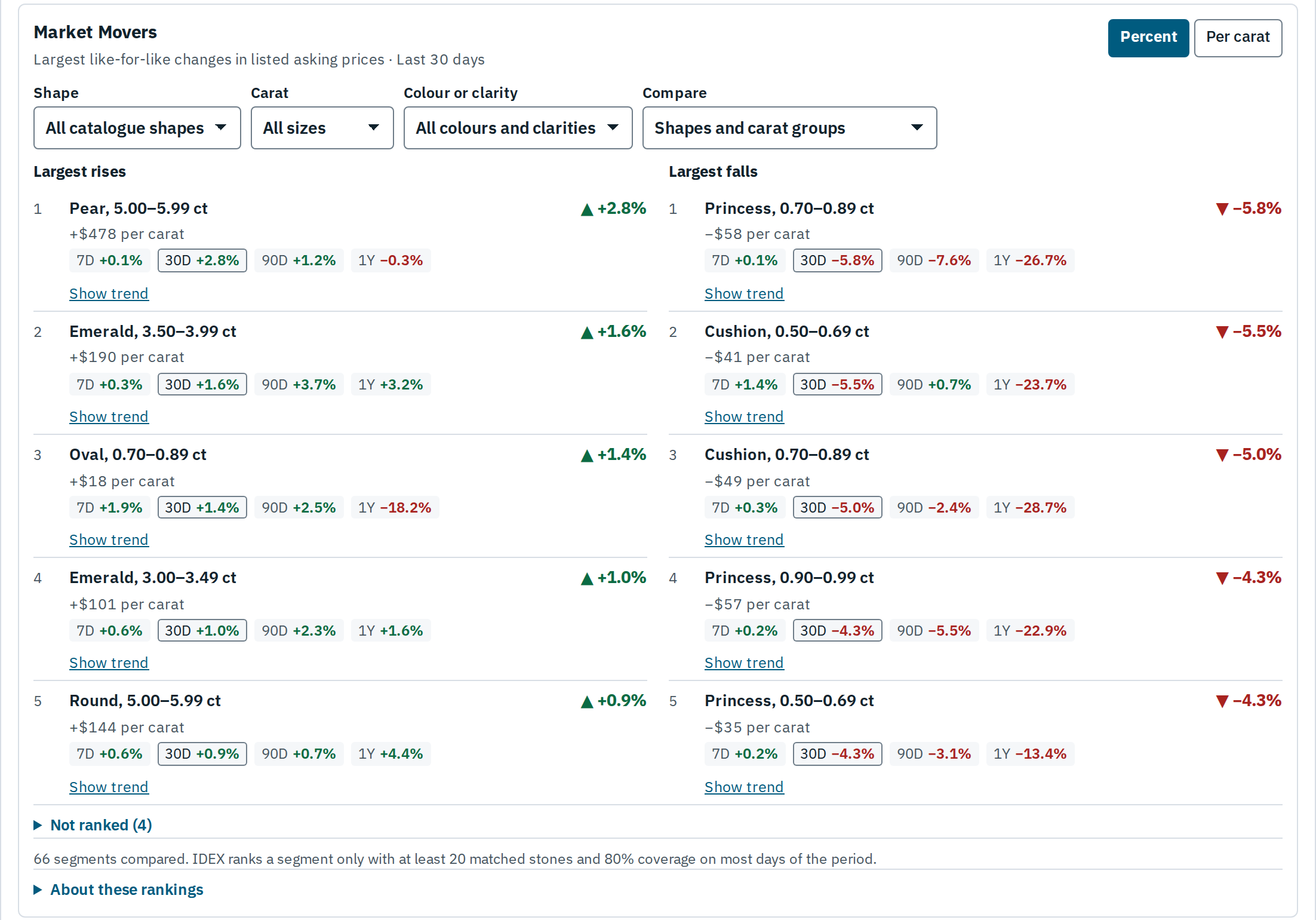Show trend for Princess 0.70–0.89 ct

(744, 293)
